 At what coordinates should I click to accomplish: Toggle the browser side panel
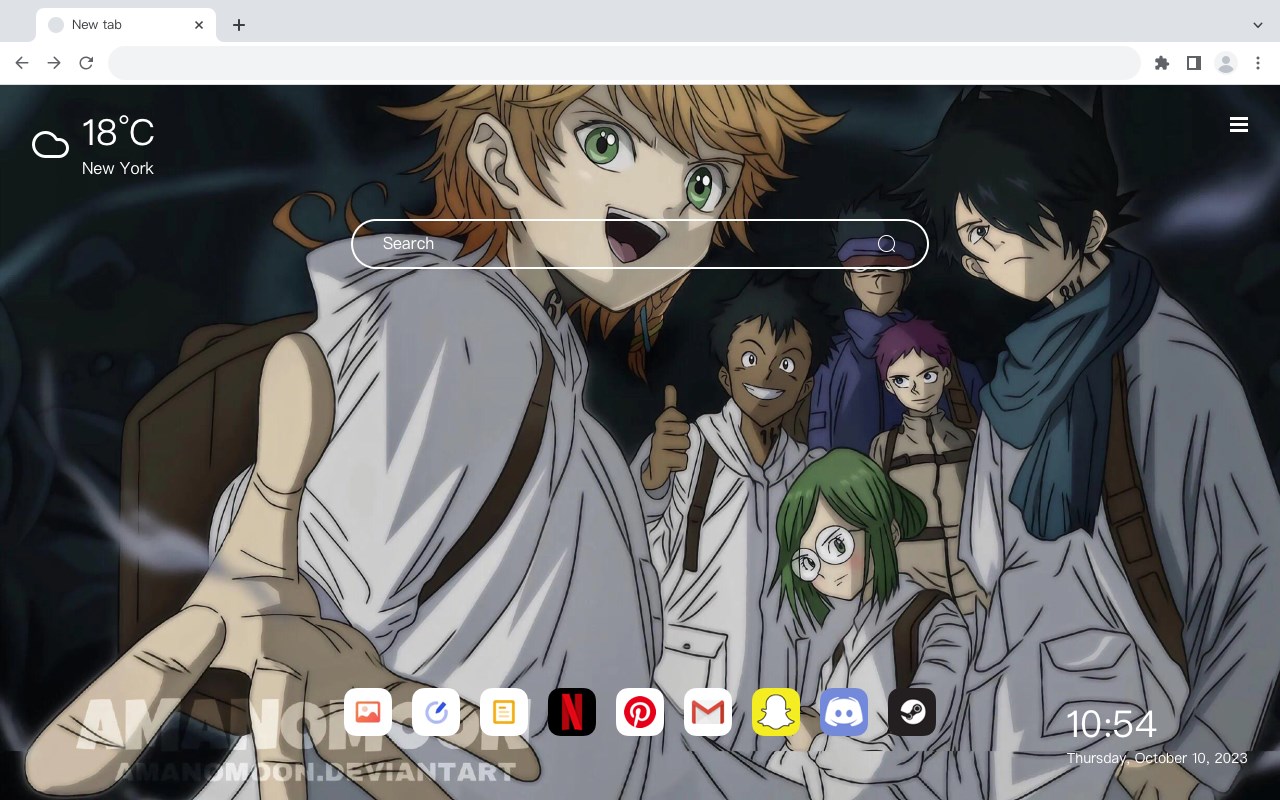point(1193,63)
